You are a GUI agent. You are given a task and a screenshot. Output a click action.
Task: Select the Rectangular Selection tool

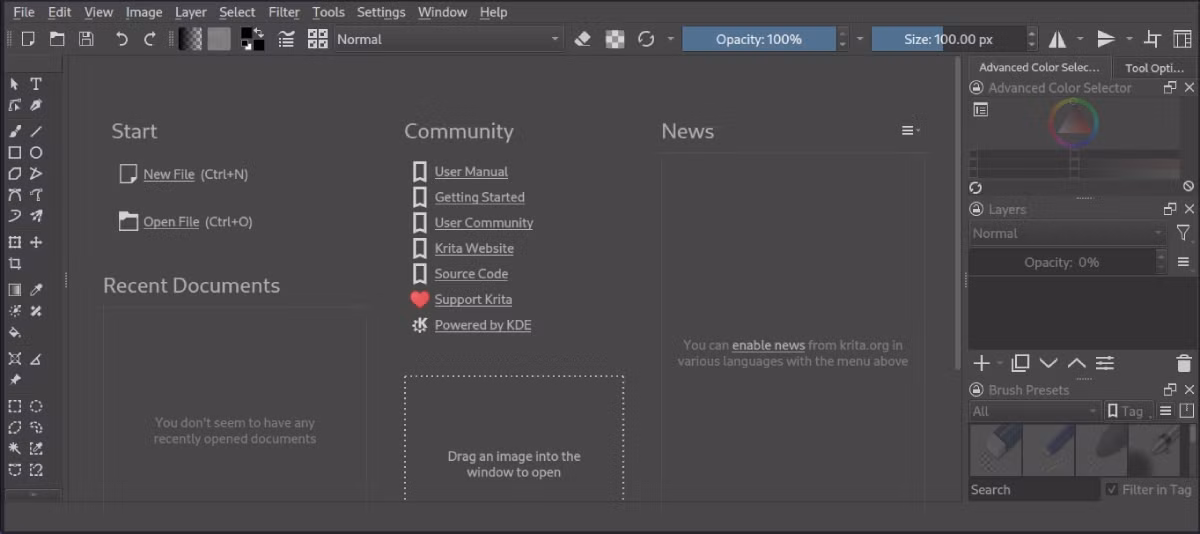[15, 406]
